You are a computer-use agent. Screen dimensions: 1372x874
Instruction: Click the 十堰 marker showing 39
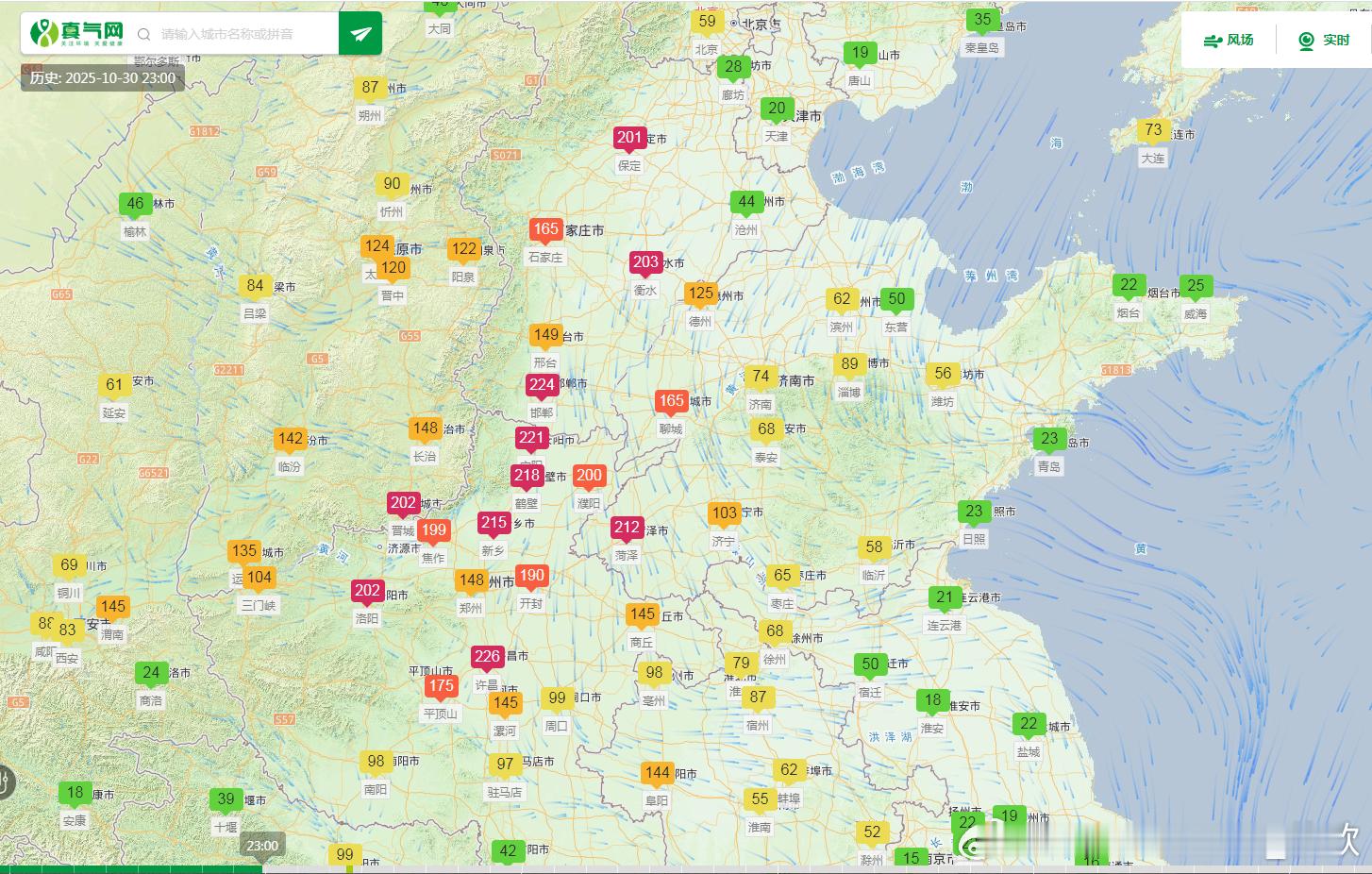tap(226, 800)
